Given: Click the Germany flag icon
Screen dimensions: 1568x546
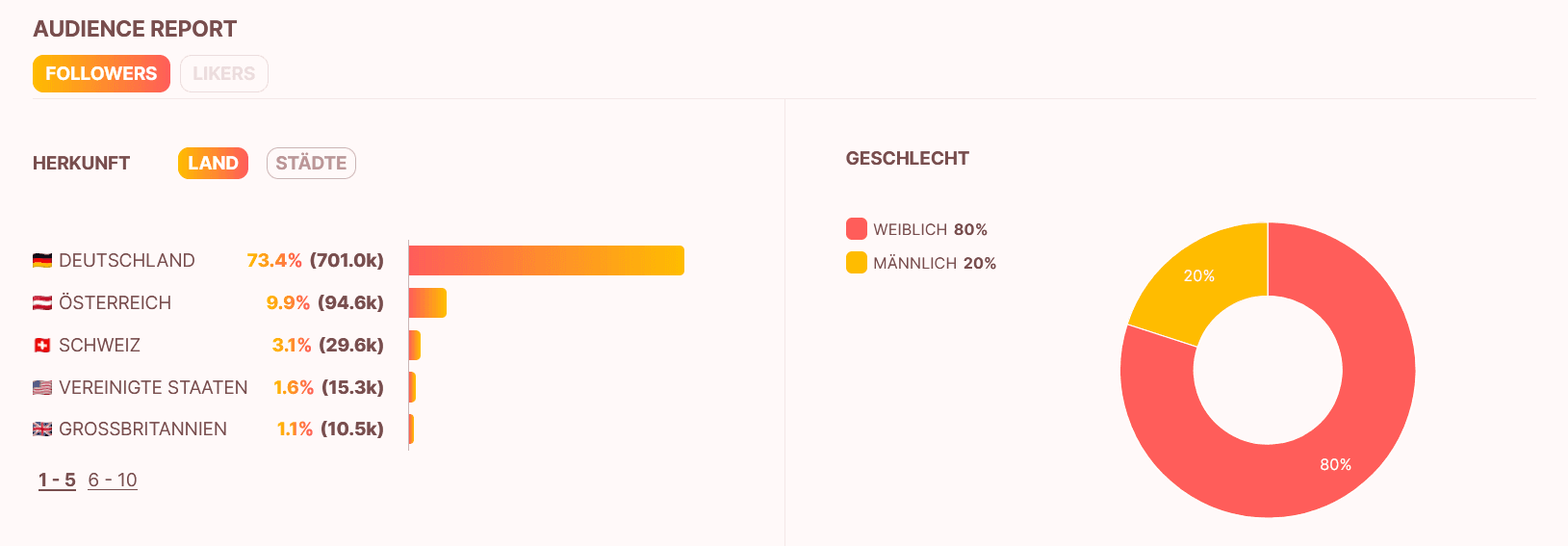Looking at the screenshot, I should (x=42, y=261).
